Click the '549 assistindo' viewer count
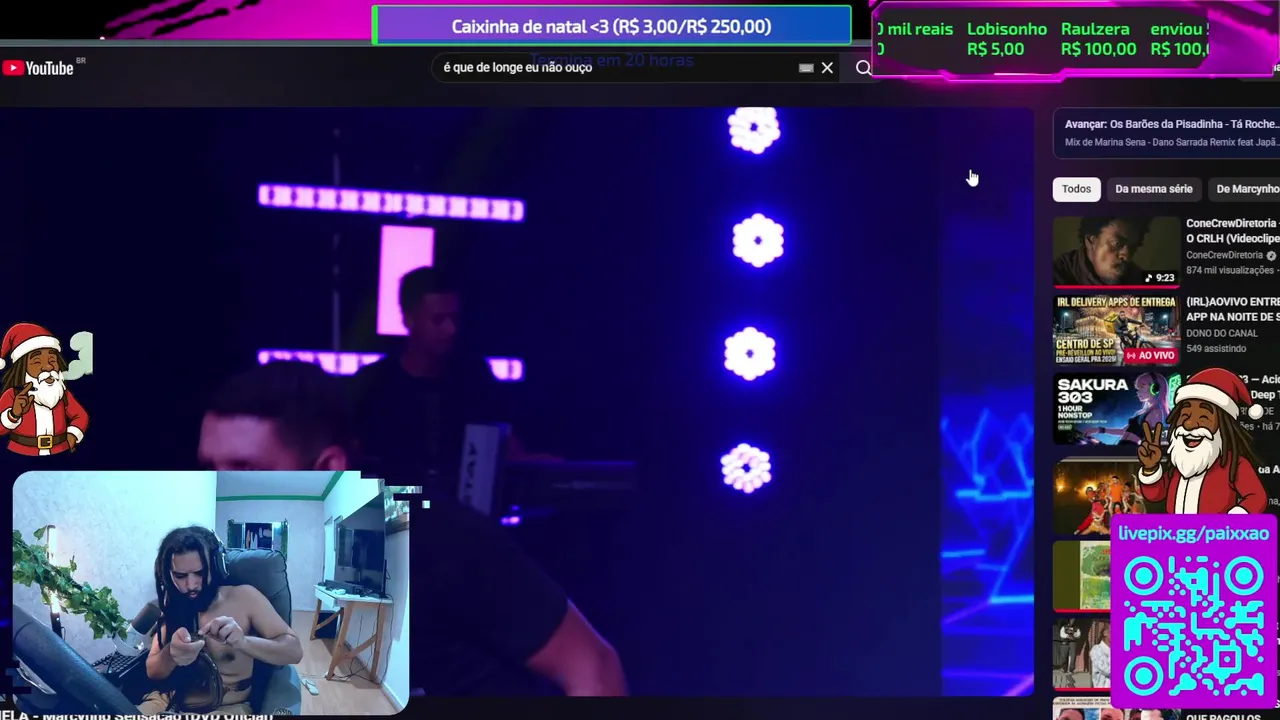The image size is (1280, 720). click(1216, 349)
